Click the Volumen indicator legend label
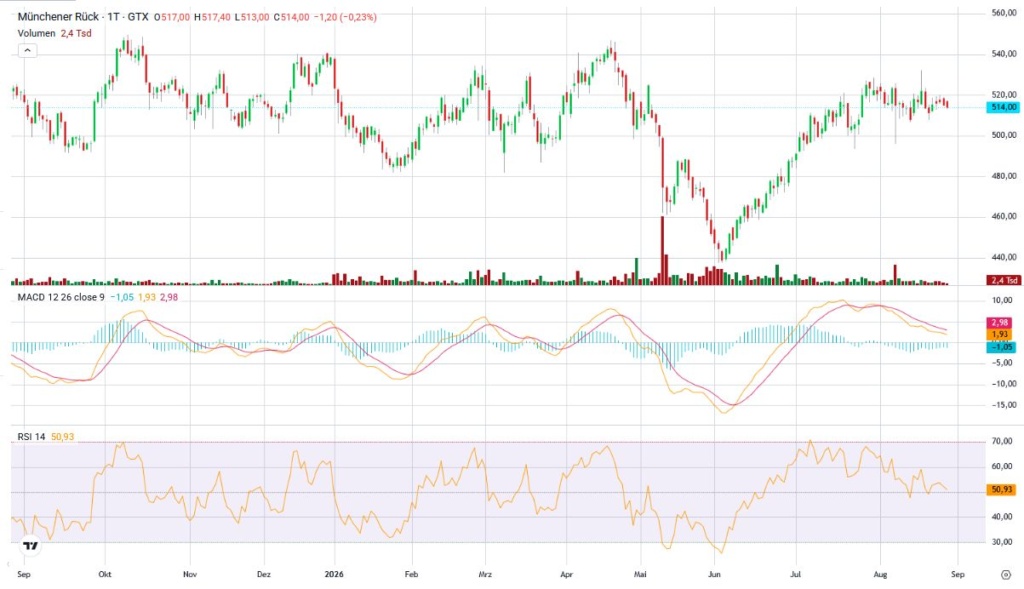Screen dimensions: 1024x589 coord(37,33)
